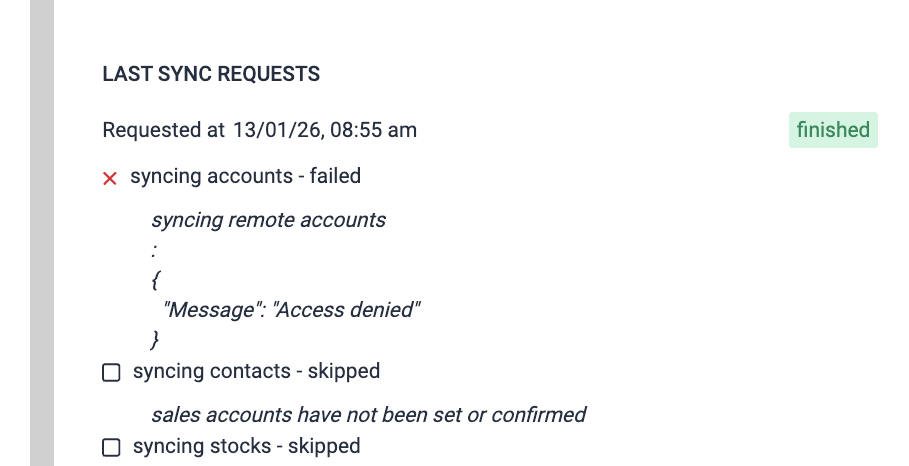
Task: Click the "Access denied" error value
Action: 347,309
